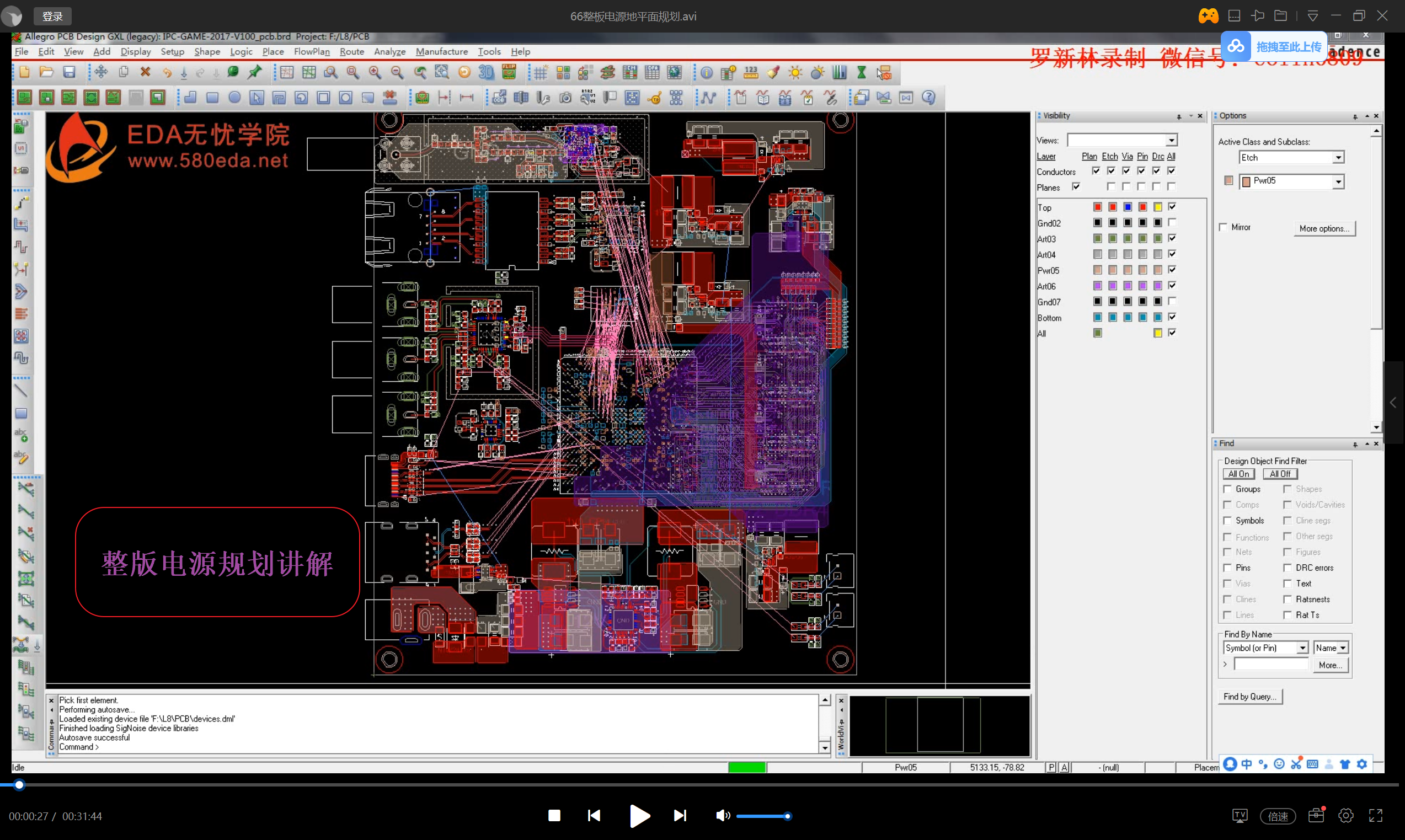Click the camera snapshot icon
The height and width of the screenshot is (840, 1405).
565,98
